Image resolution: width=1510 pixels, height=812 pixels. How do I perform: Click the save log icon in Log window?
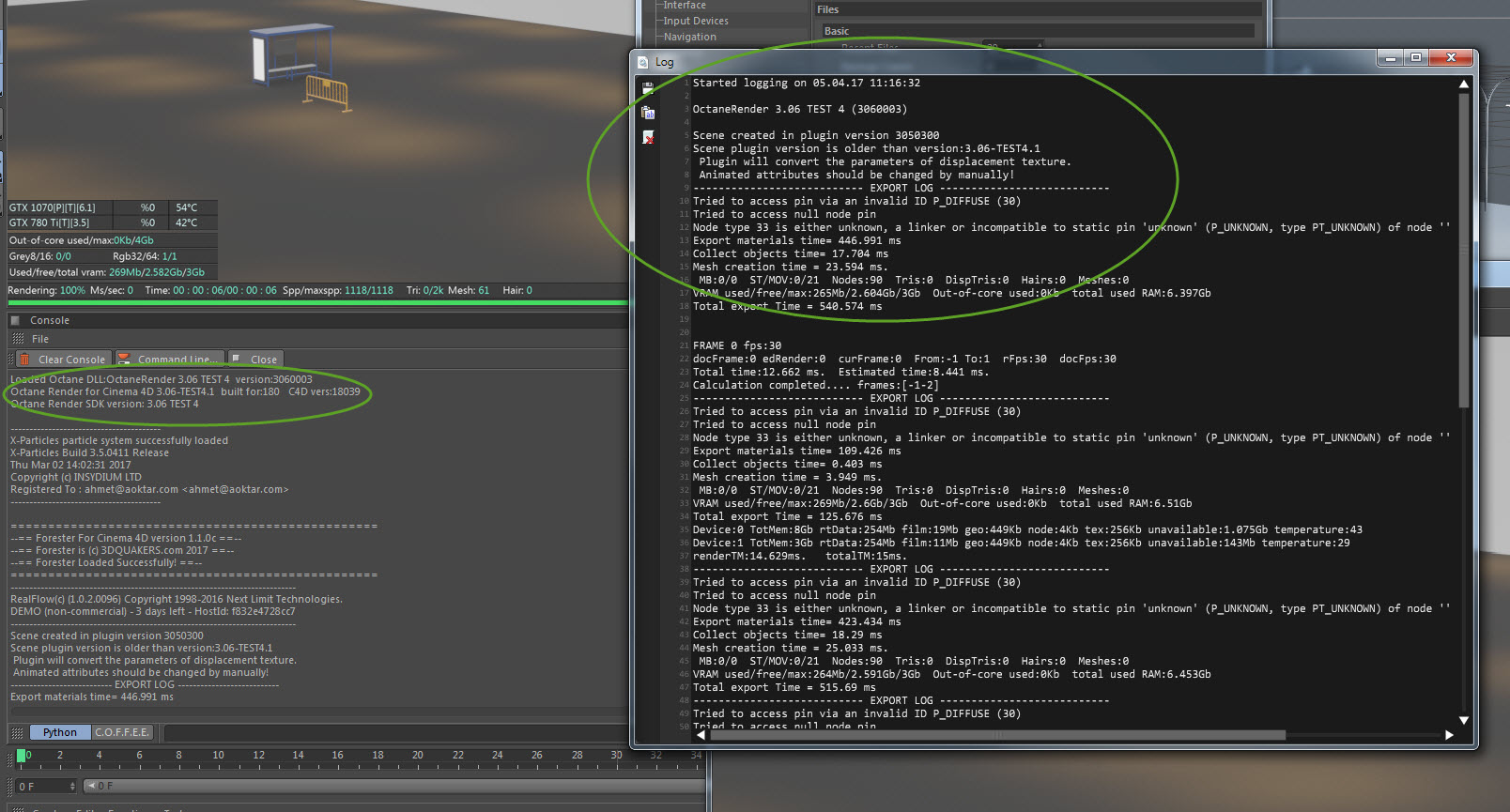coord(648,88)
